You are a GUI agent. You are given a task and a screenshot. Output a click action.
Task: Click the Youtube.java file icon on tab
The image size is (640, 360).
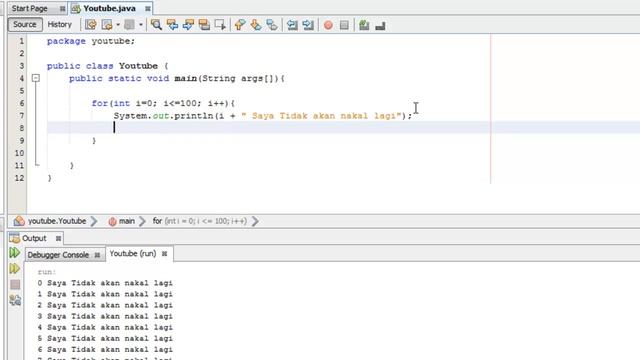click(76, 9)
